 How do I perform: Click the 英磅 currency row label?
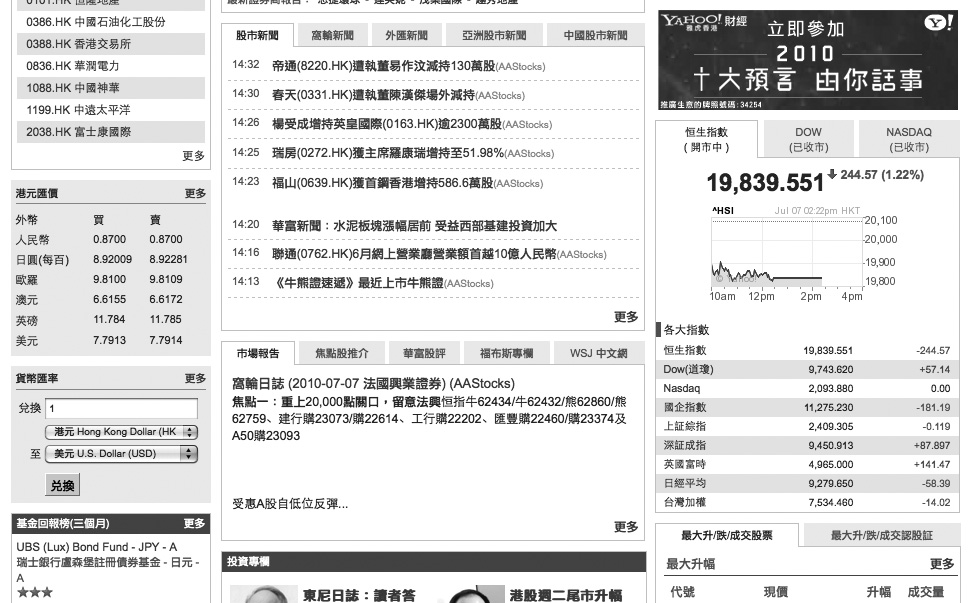click(x=27, y=320)
